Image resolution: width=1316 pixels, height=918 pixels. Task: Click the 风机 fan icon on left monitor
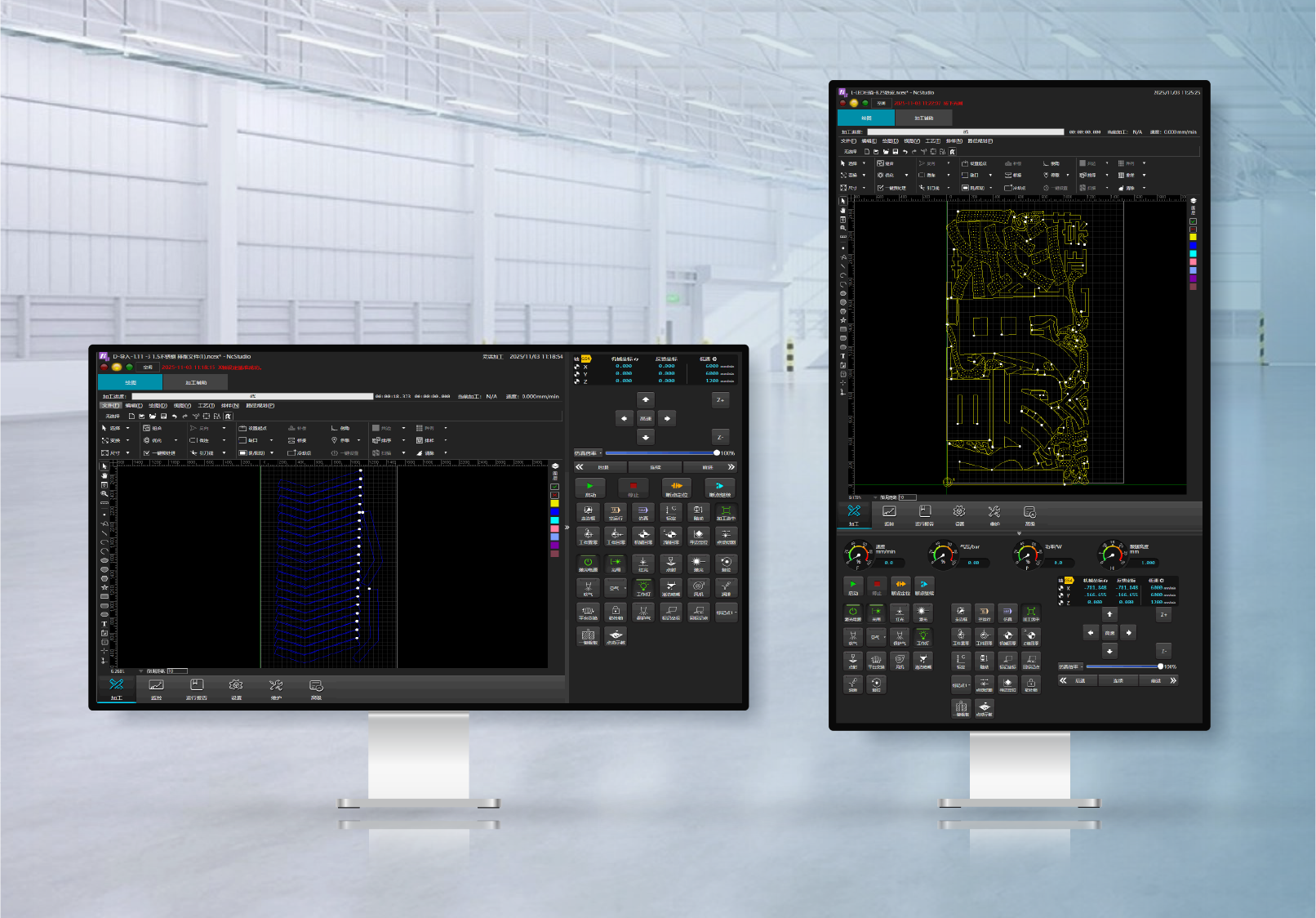(698, 588)
